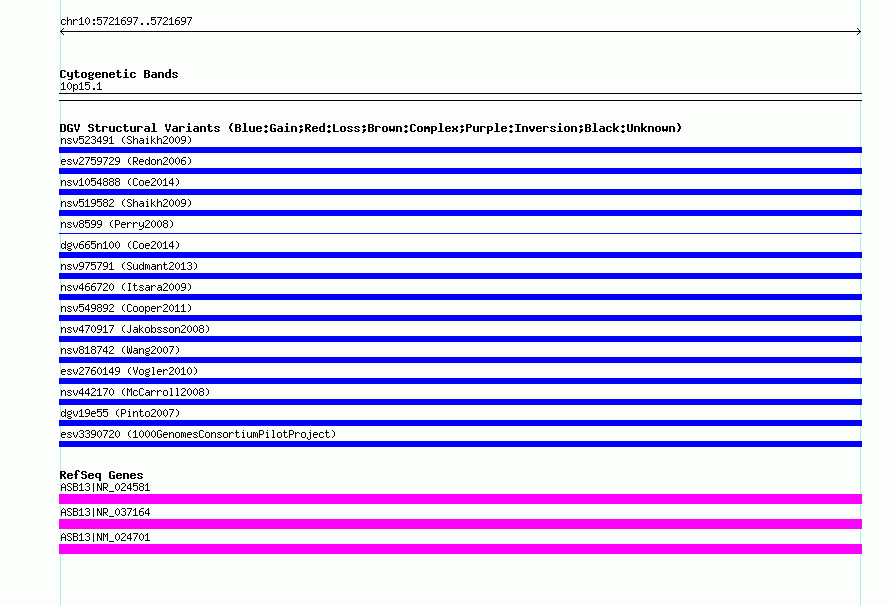Click the Cytogenetic Bands track heading
The height and width of the screenshot is (605, 890).
119,74
